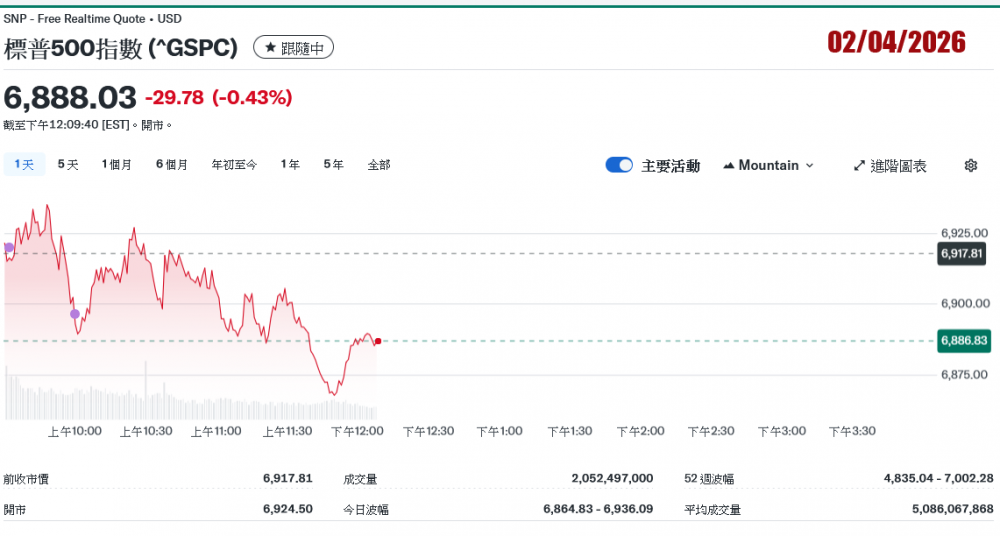This screenshot has width=1000, height=536.
Task: Click the tallest volume bar before 上午10:30
Action: 146,390
